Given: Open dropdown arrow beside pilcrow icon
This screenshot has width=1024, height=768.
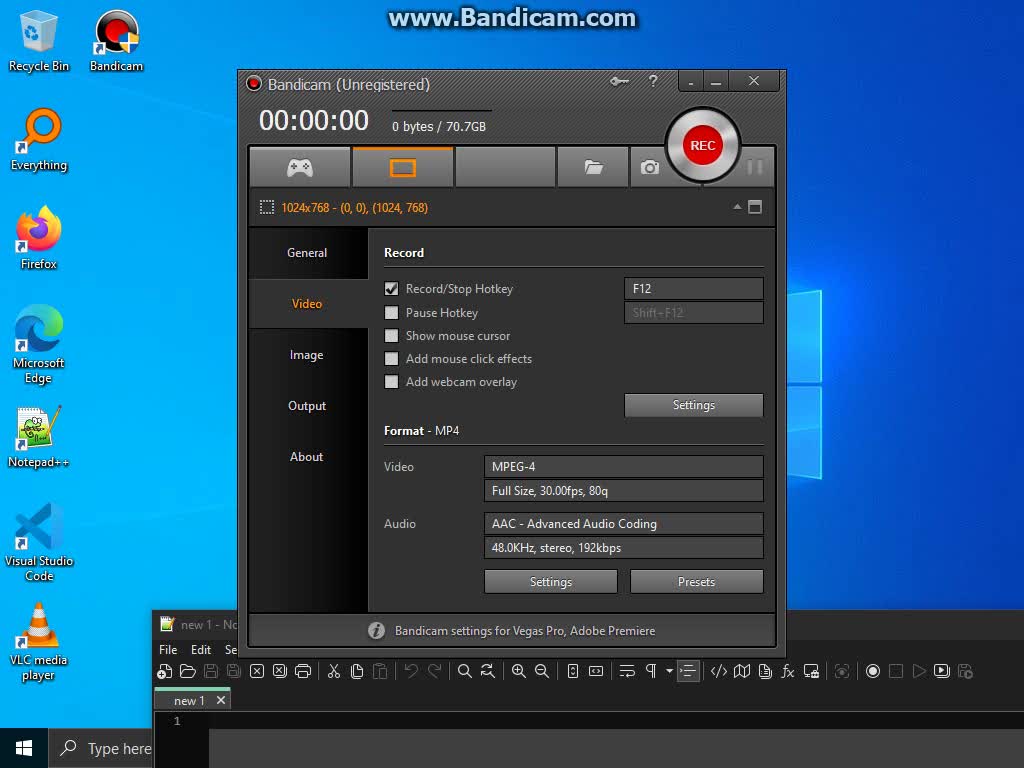Looking at the screenshot, I should [669, 671].
